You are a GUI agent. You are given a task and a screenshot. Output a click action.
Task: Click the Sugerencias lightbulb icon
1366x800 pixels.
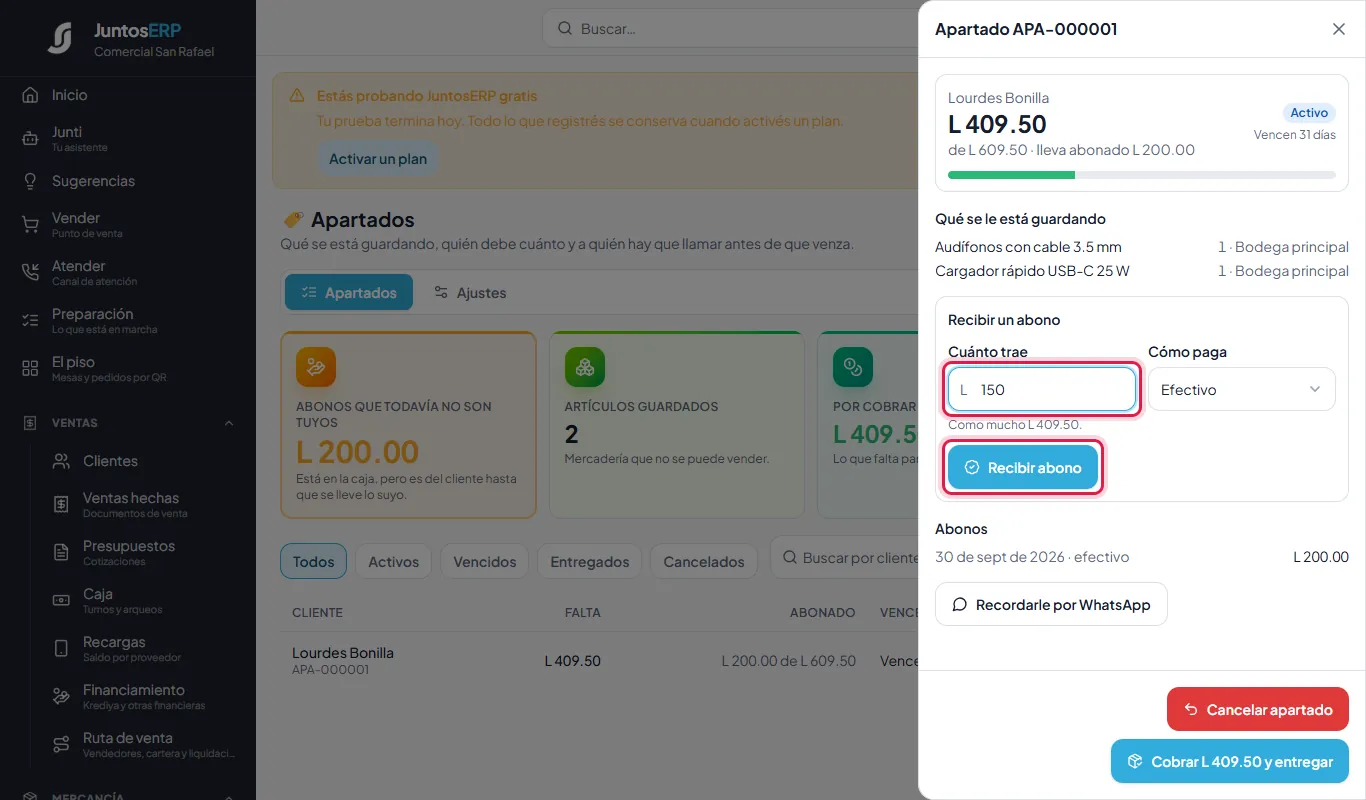[x=30, y=181]
